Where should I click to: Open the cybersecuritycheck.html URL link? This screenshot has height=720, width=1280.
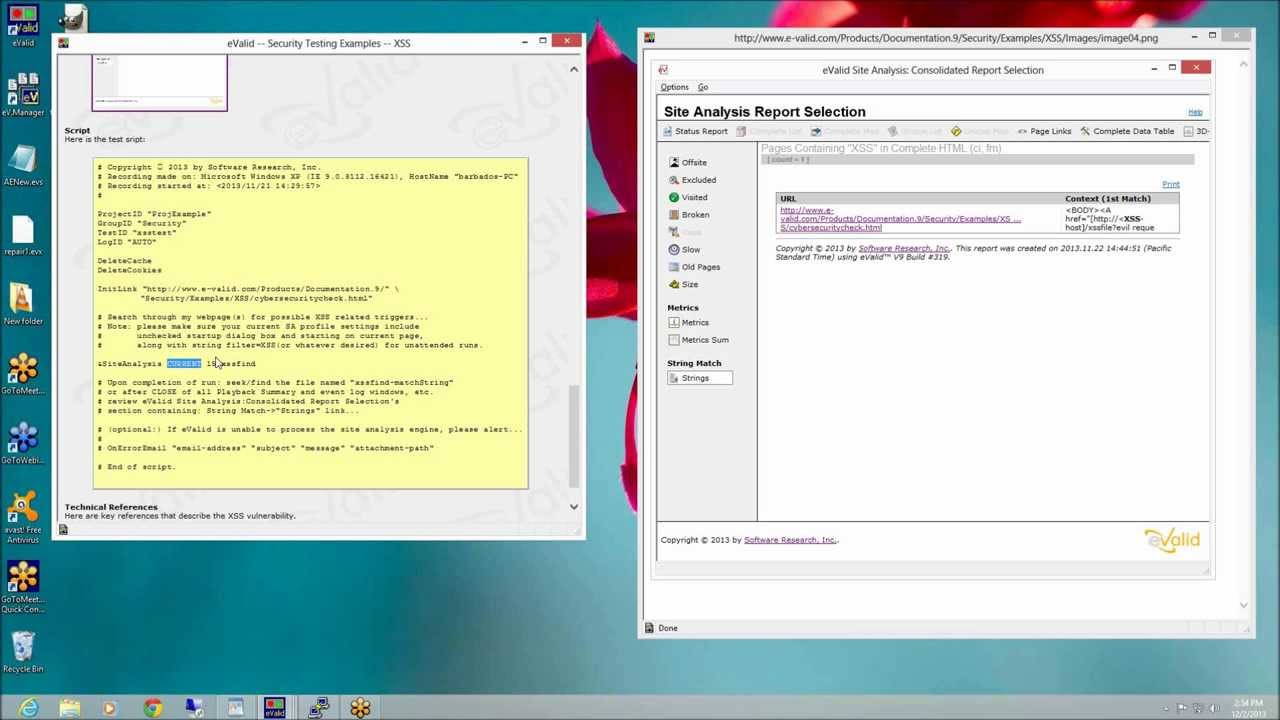[898, 219]
